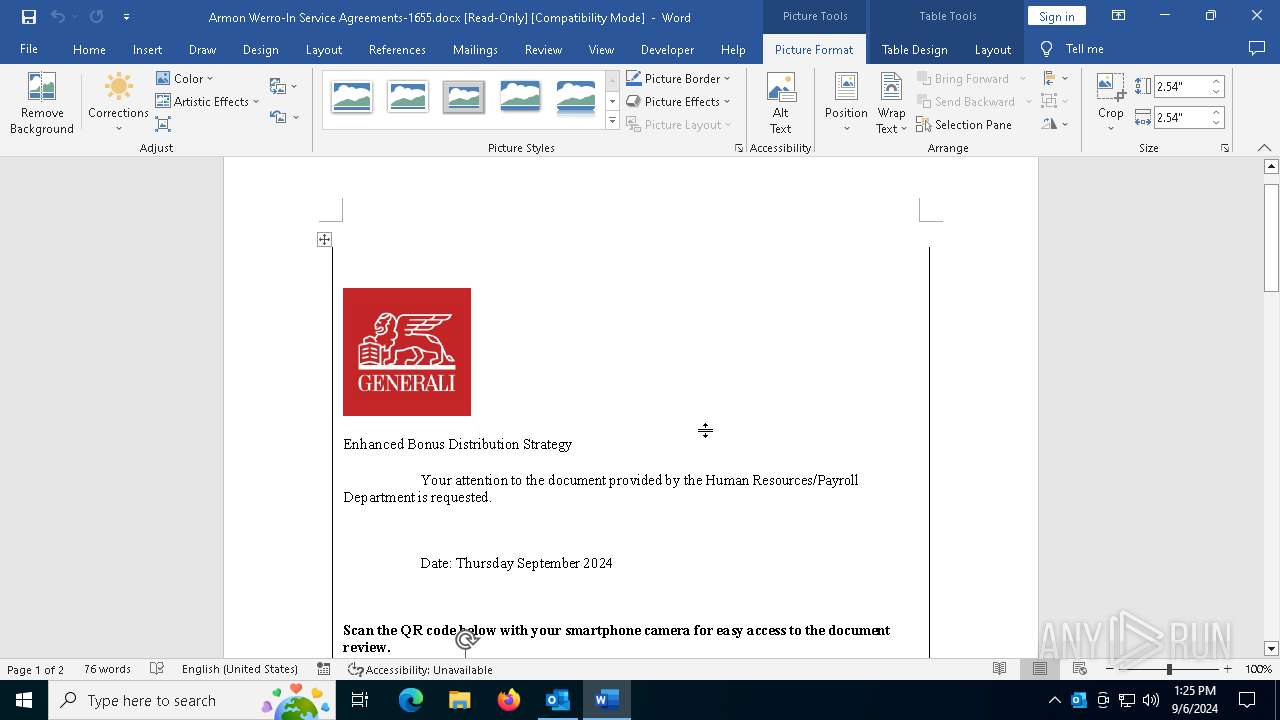This screenshot has height=720, width=1280.
Task: Open File Explorer from the taskbar
Action: point(460,700)
